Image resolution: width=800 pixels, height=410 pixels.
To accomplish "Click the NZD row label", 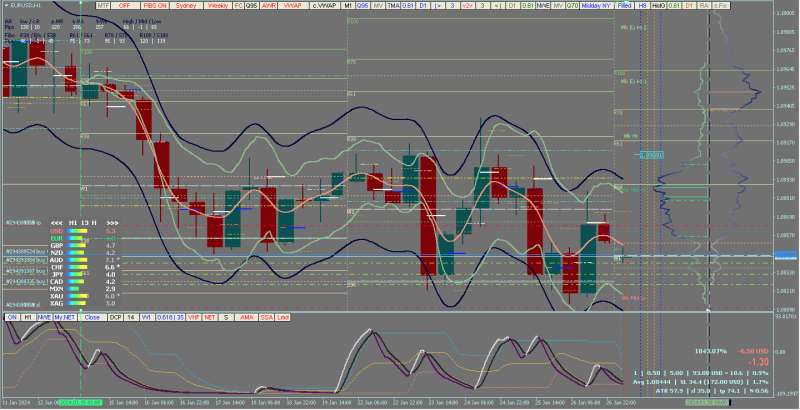I will (57, 252).
